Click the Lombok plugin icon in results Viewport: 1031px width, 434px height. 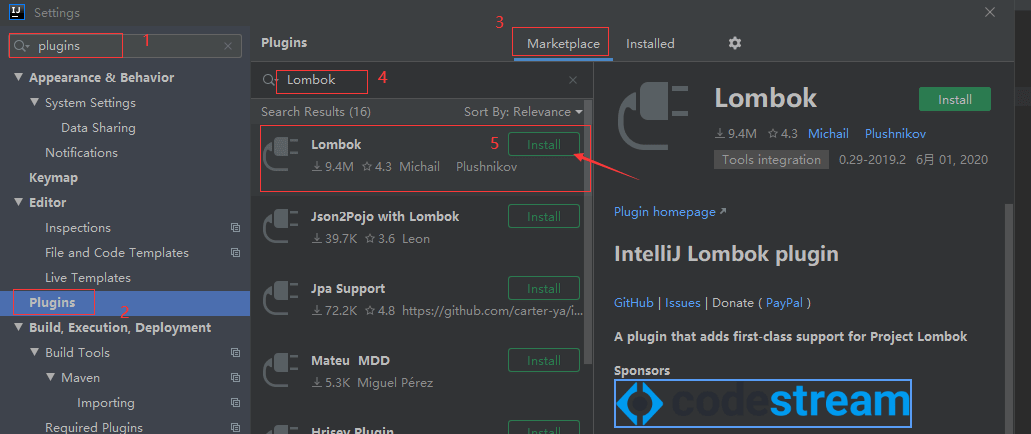coord(281,155)
